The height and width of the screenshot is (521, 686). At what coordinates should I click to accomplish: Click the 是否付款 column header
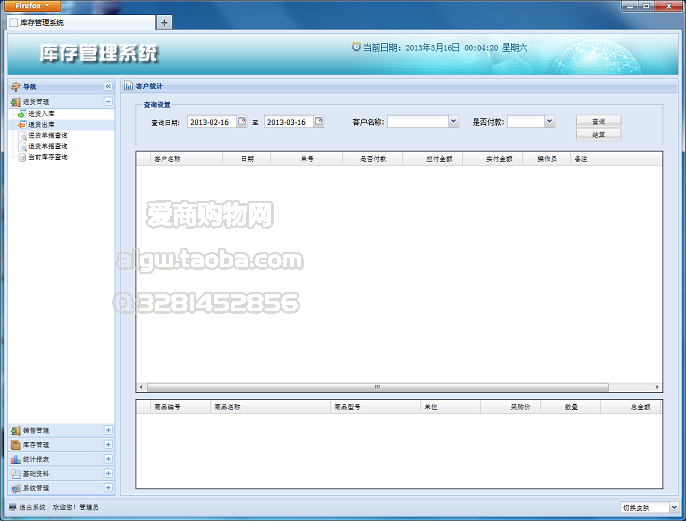[x=373, y=159]
